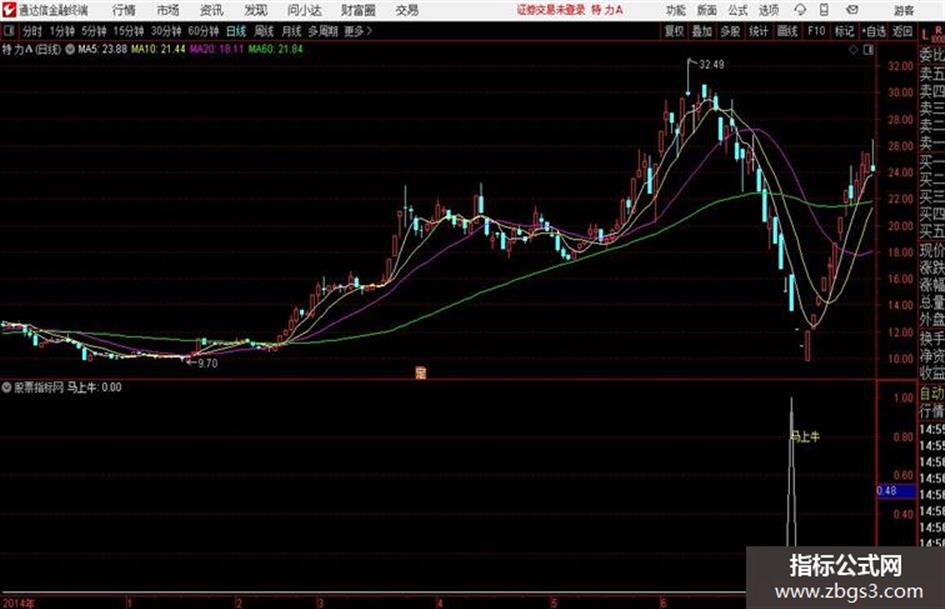This screenshot has height=609, width=945.
Task: Open the 选项 menu
Action: point(768,10)
